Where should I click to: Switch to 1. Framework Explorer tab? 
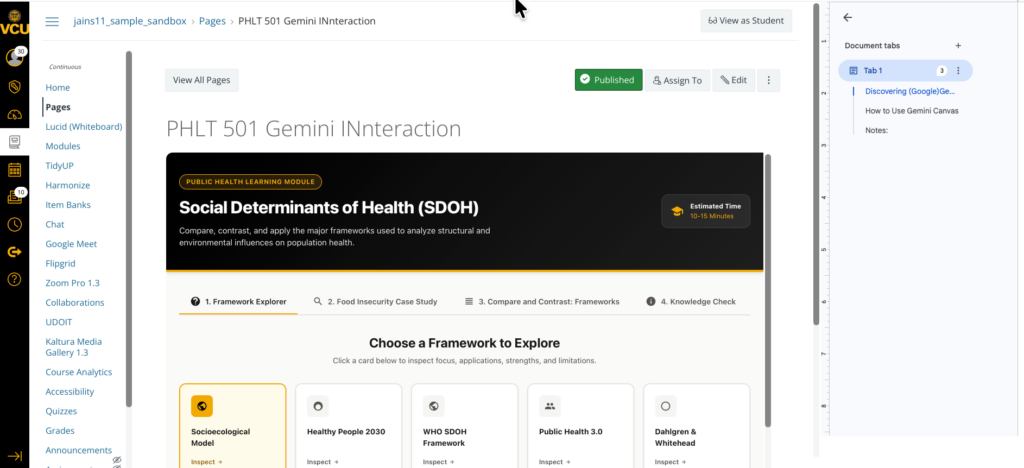click(238, 302)
